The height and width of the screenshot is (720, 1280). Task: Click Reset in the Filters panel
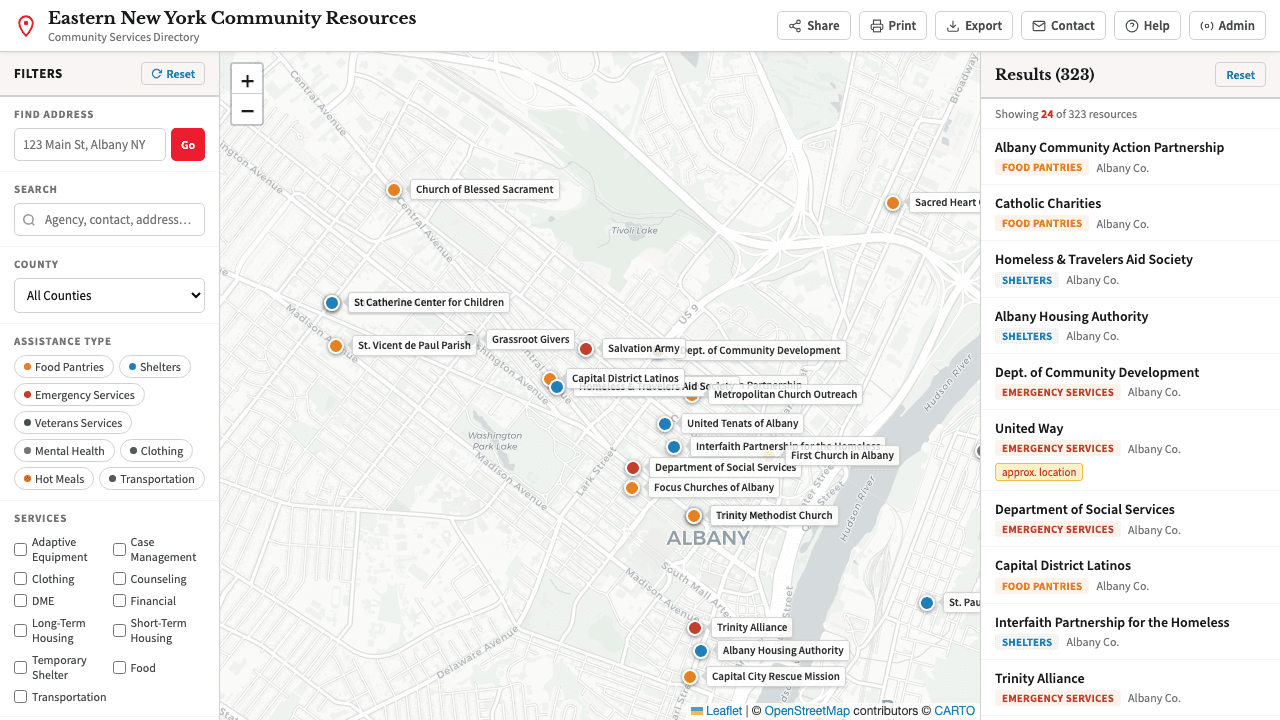coord(172,73)
